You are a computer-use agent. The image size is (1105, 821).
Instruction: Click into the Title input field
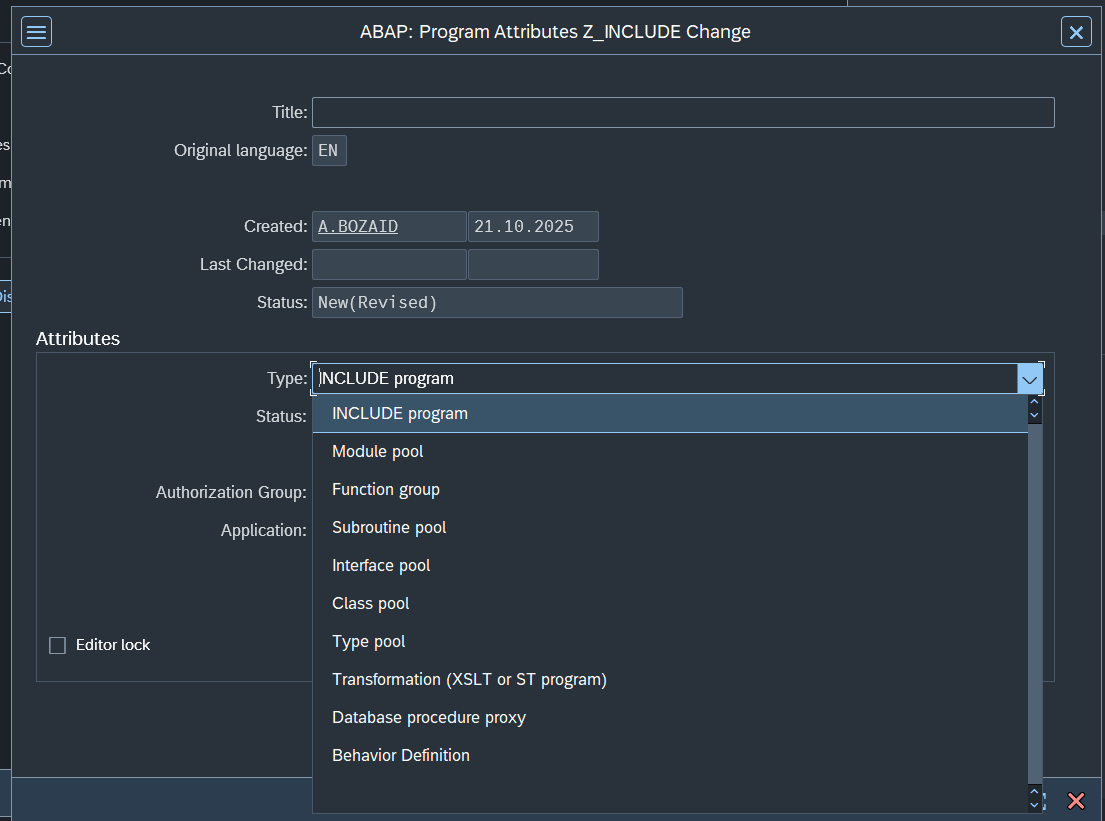click(x=683, y=113)
